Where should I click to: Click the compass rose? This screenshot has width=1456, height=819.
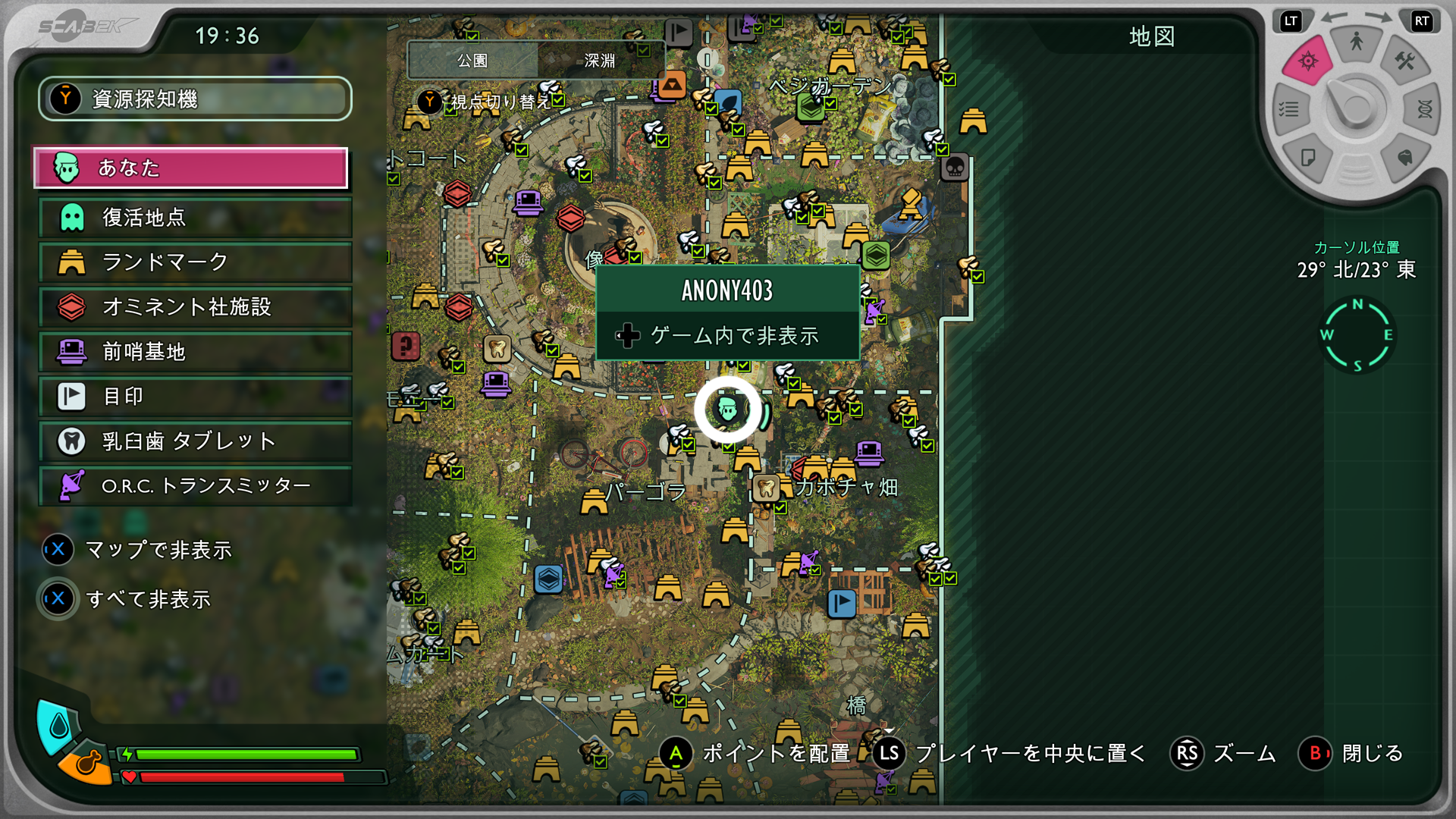click(1357, 334)
